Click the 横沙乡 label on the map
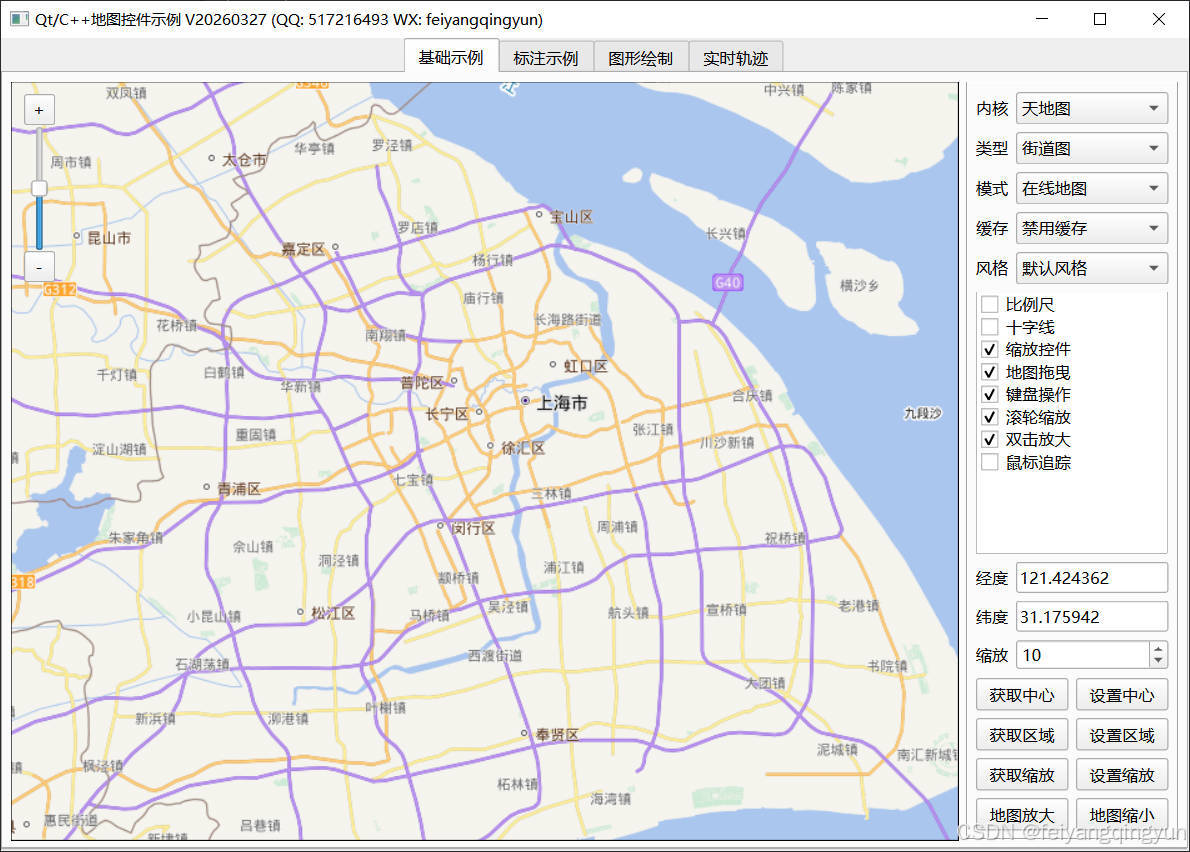1190x852 pixels. coord(859,285)
